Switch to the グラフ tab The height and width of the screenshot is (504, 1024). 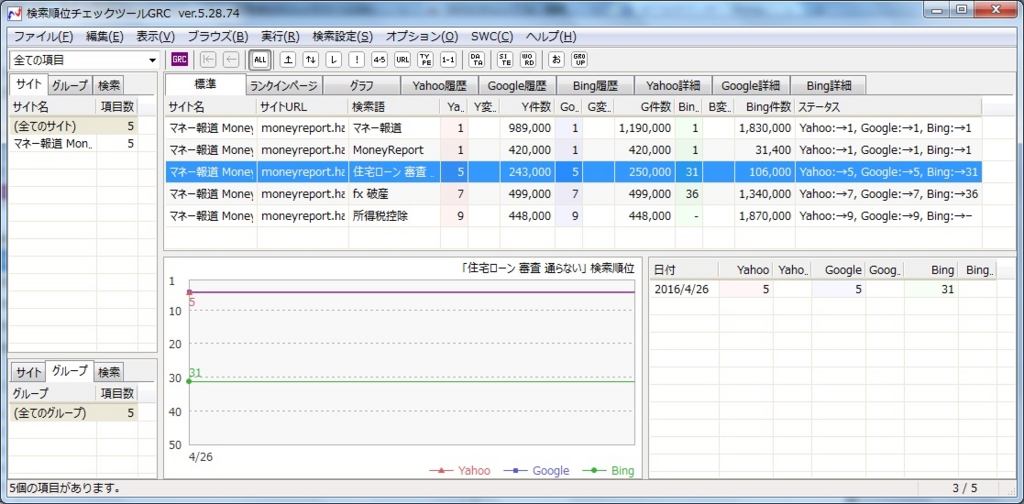point(361,86)
